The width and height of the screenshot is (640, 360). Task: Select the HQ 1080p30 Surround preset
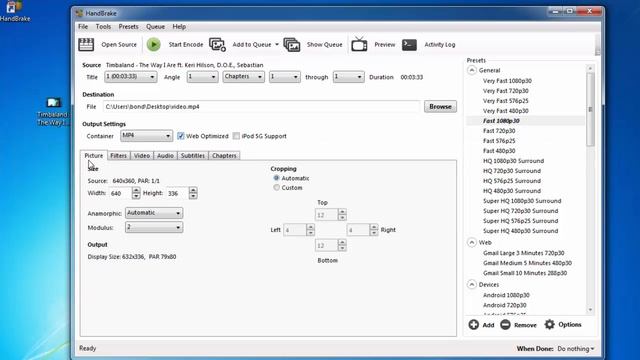513,161
